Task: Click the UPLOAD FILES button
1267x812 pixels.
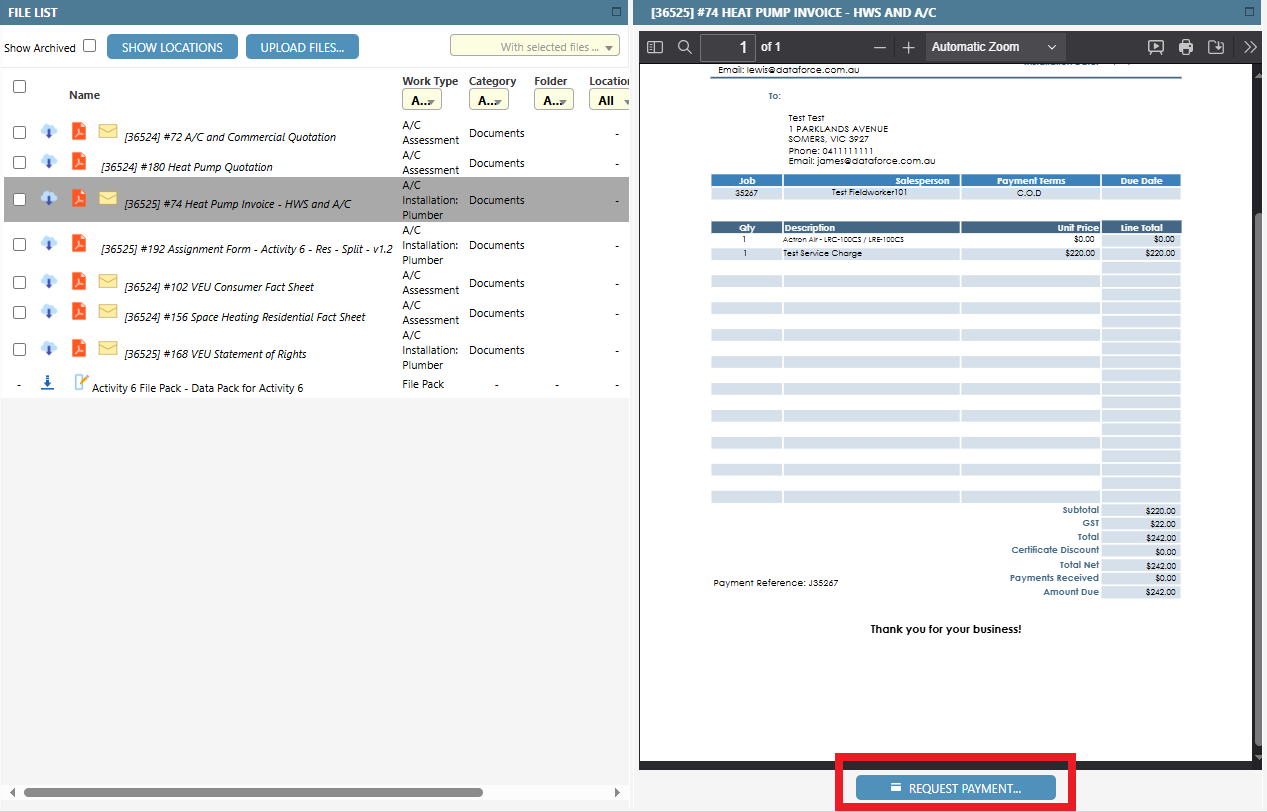Action: (x=302, y=46)
